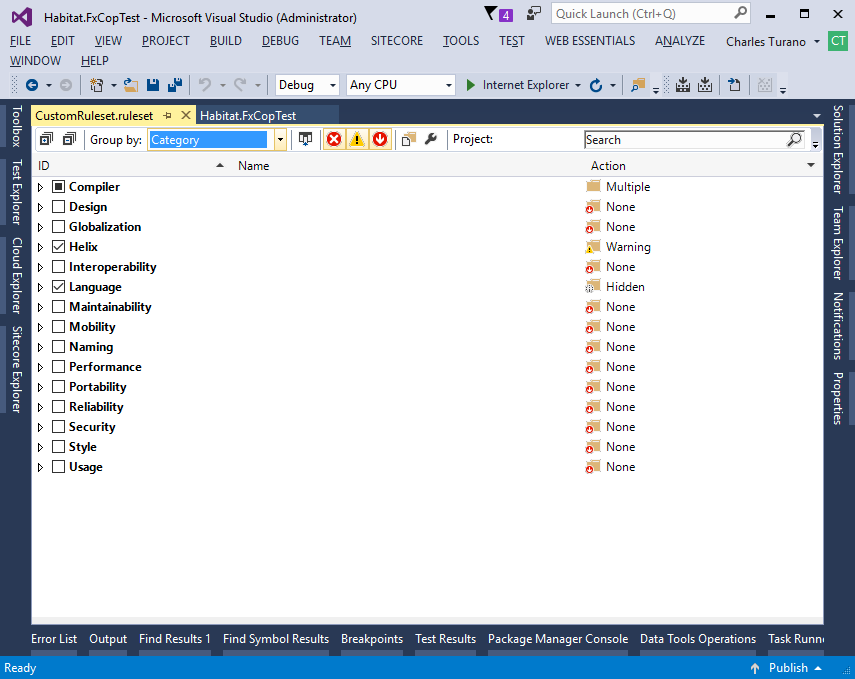Click the magnifier icon in the Search box
The image size is (855, 679).
point(794,140)
